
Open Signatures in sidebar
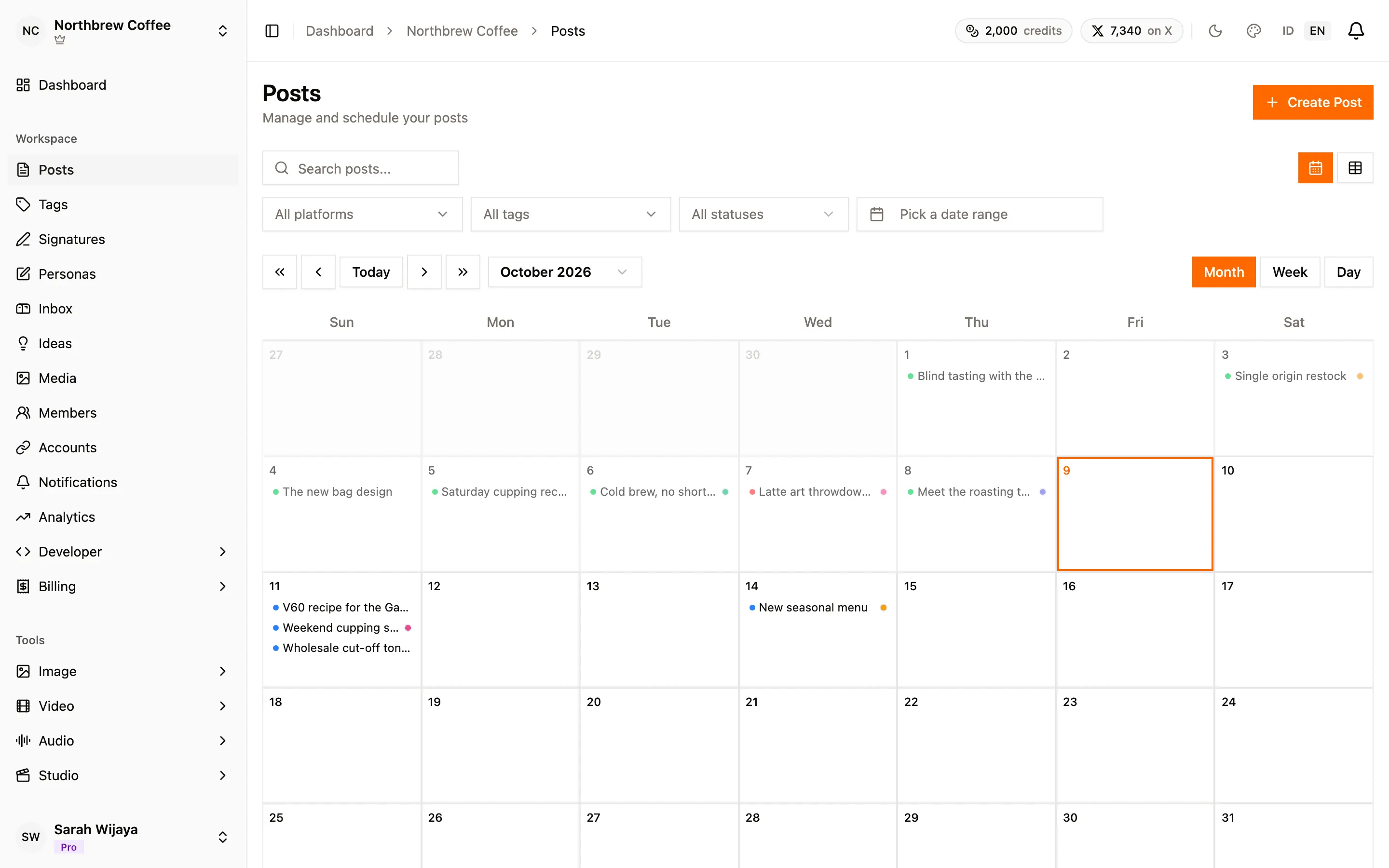(123, 239)
